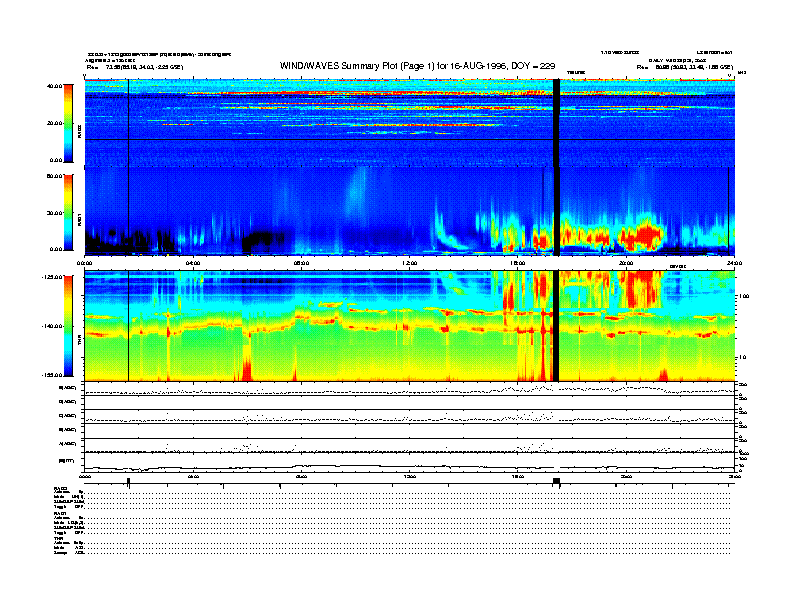This screenshot has height=612, width=792.
Task: Click the 08:00 tick label below RAD1 panel
Action: [301, 263]
